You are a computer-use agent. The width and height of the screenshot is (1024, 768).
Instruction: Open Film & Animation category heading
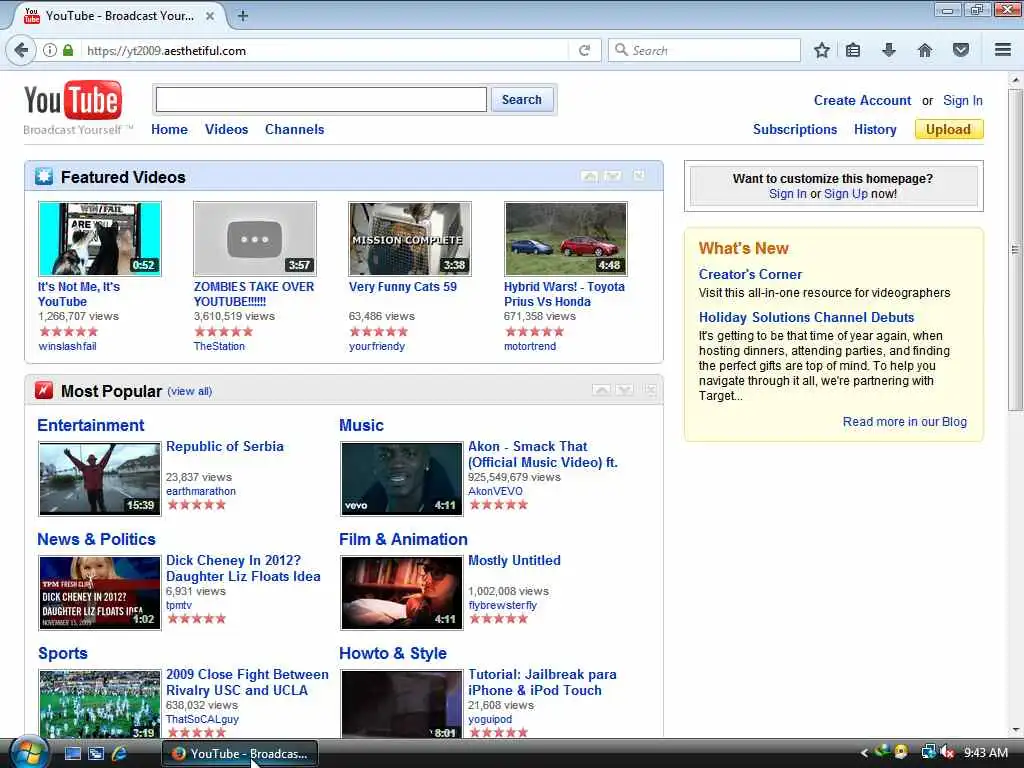(x=403, y=539)
